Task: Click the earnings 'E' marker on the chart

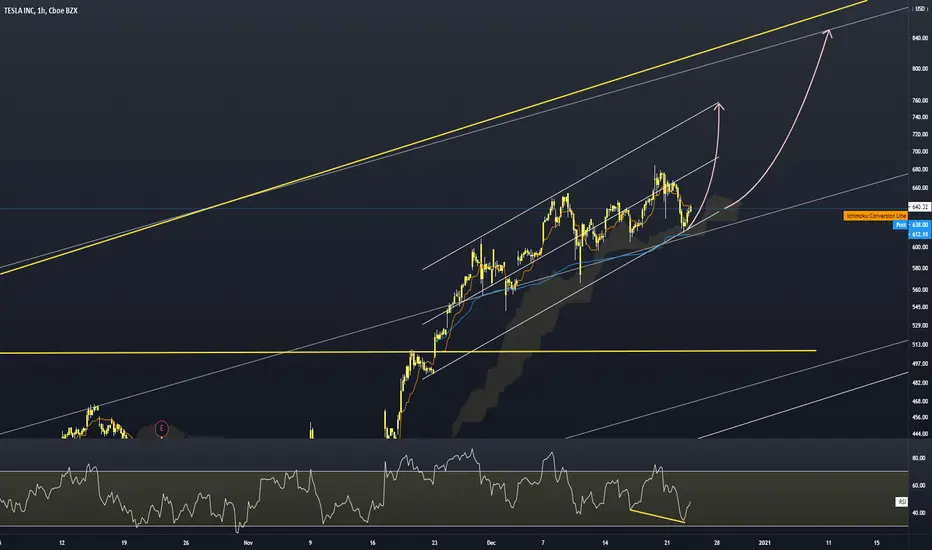Action: click(161, 428)
